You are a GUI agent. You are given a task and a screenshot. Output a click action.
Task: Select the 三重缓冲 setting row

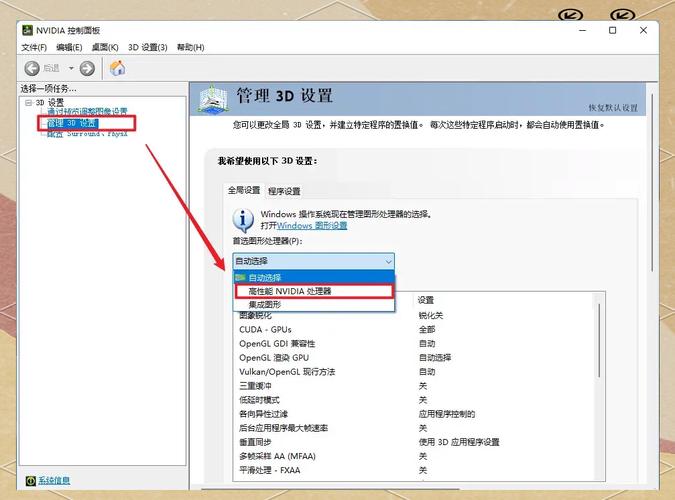pyautogui.click(x=415, y=386)
